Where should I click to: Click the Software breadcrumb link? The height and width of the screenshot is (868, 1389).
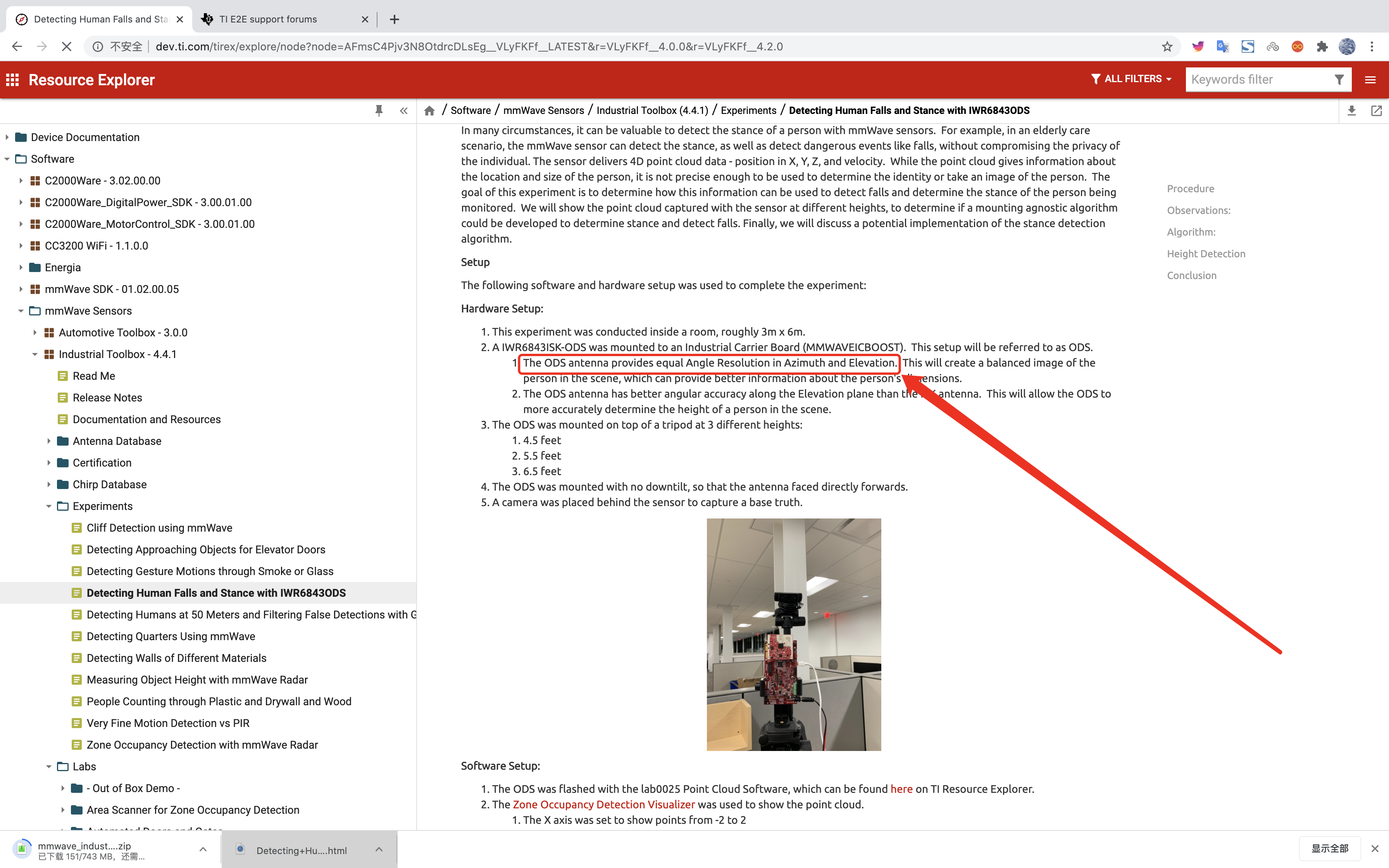(470, 111)
